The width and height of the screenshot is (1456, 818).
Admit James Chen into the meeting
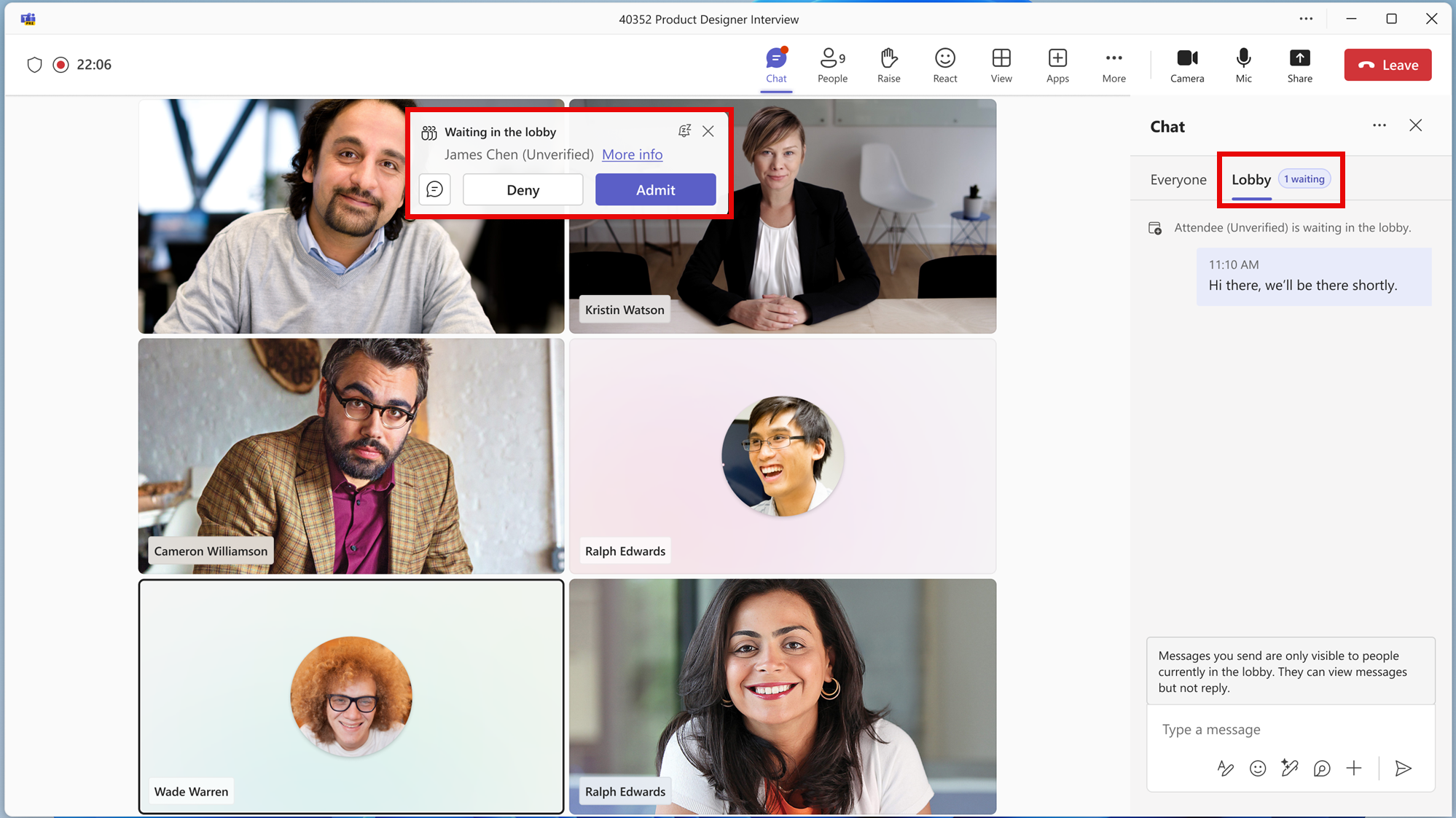[x=655, y=189]
